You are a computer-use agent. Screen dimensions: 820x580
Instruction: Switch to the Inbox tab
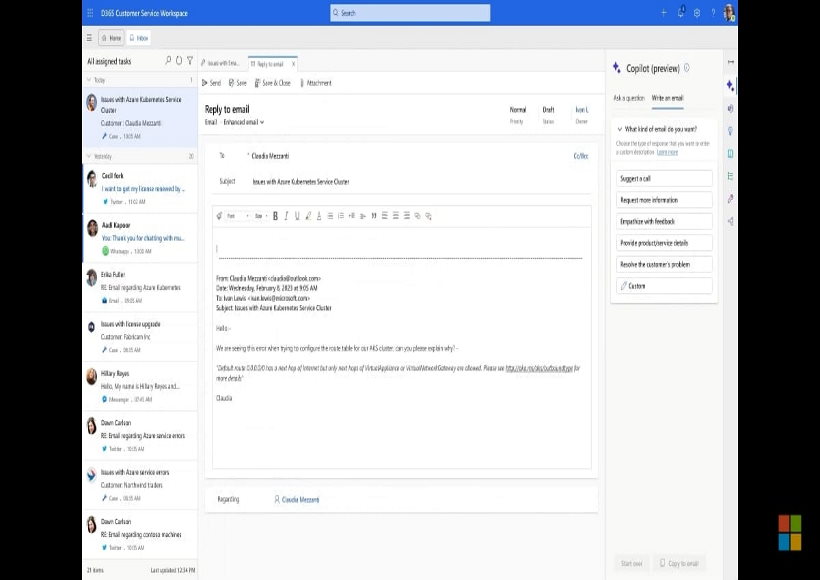point(138,38)
